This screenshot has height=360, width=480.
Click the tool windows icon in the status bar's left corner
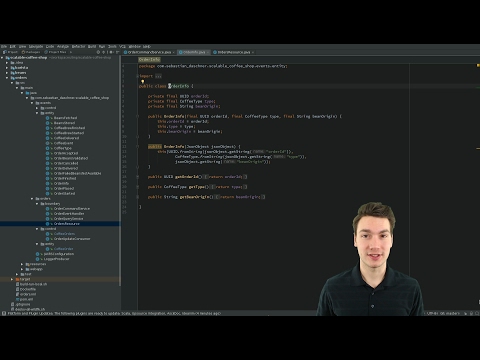click(x=4, y=313)
